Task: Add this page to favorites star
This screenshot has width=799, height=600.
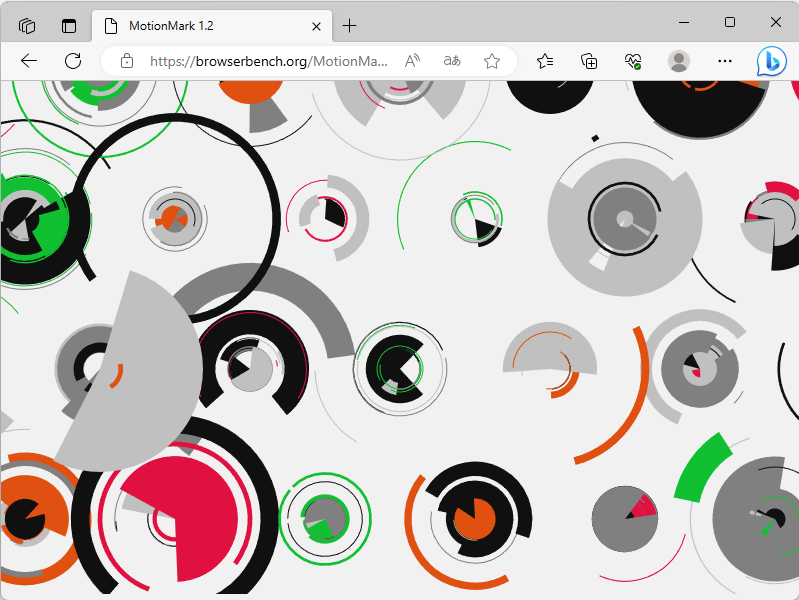Action: click(492, 61)
